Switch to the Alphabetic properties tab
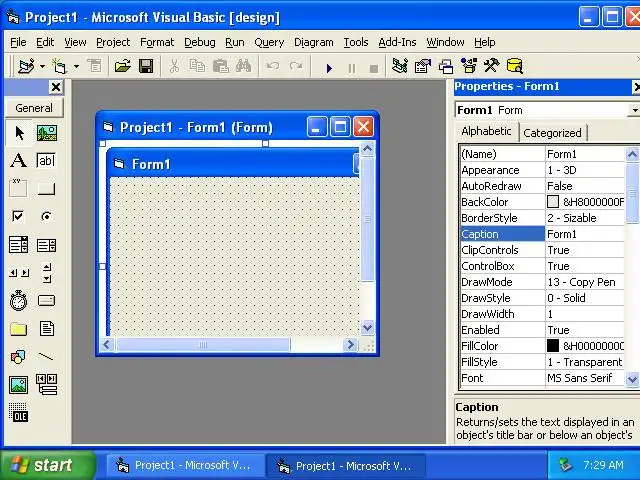Screen dimensions: 640x480 point(486,131)
